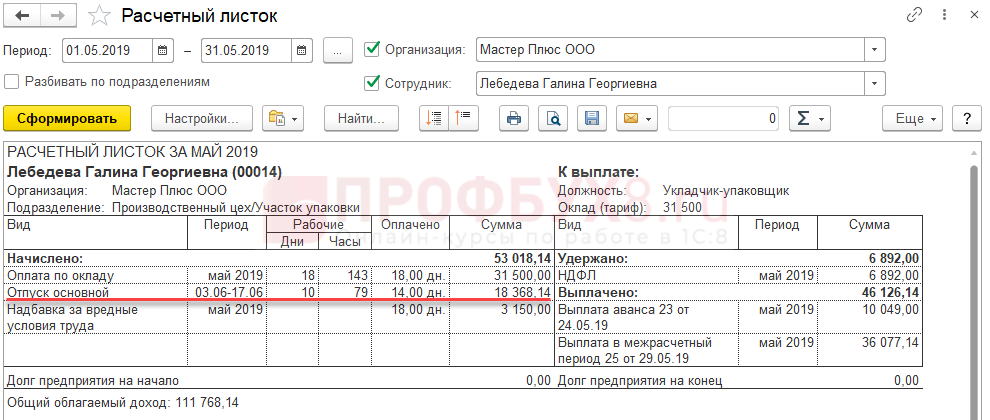Screen dimensions: 990x420
Task: Print the report with printer icon
Action: coord(514,118)
